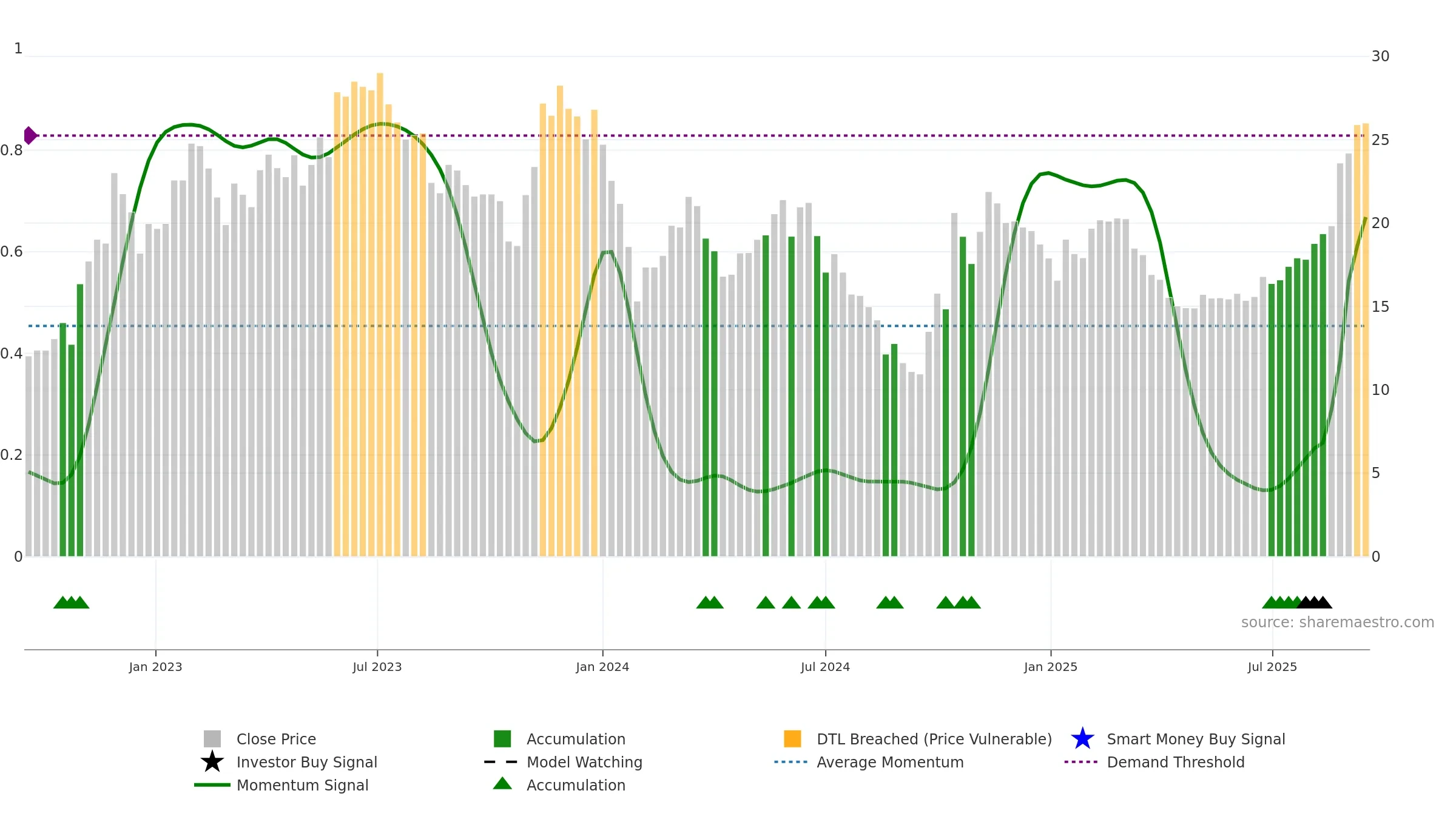Image resolution: width=1456 pixels, height=819 pixels.
Task: Click the dotted Average Momentum legend icon
Action: (791, 761)
